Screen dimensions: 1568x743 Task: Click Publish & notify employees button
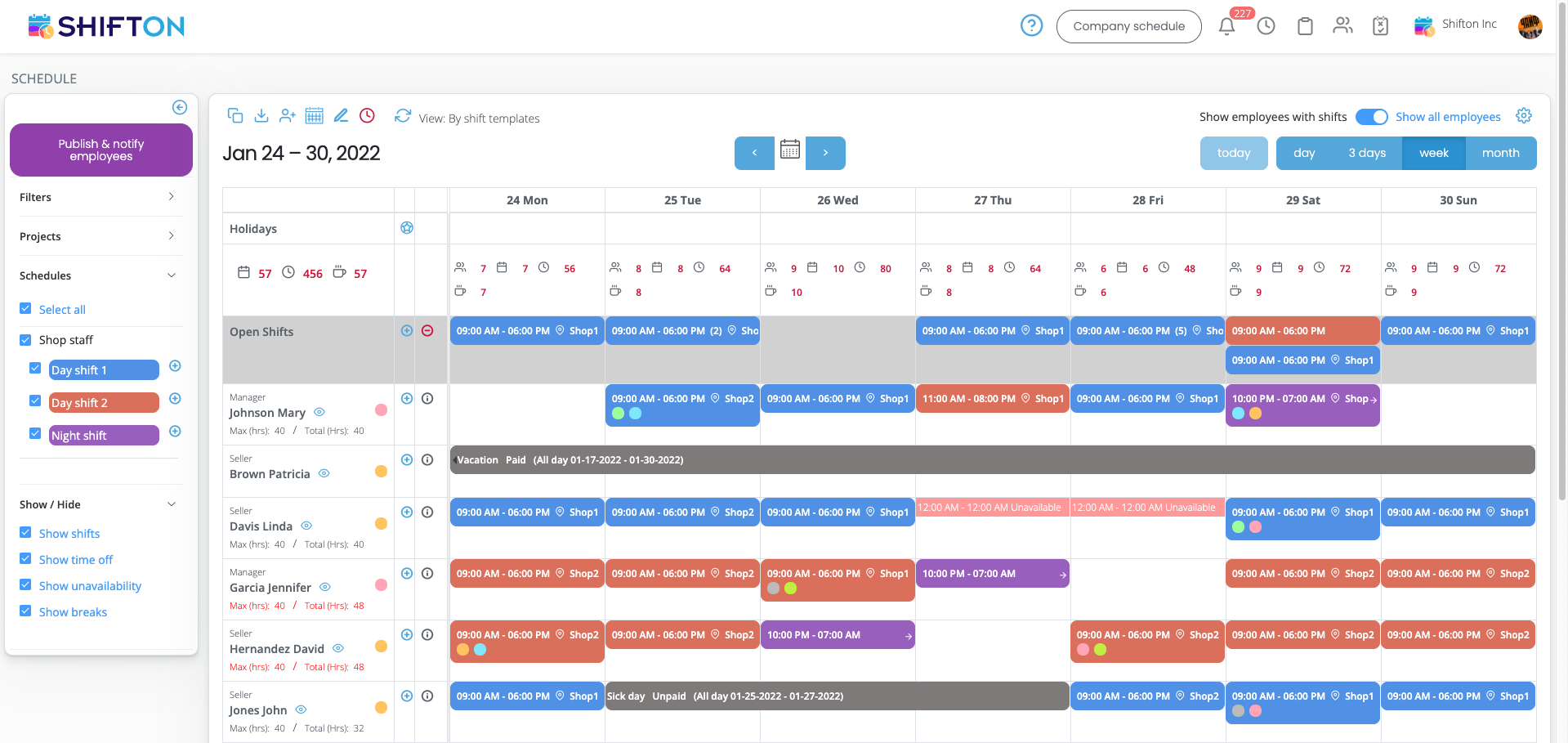[101, 150]
